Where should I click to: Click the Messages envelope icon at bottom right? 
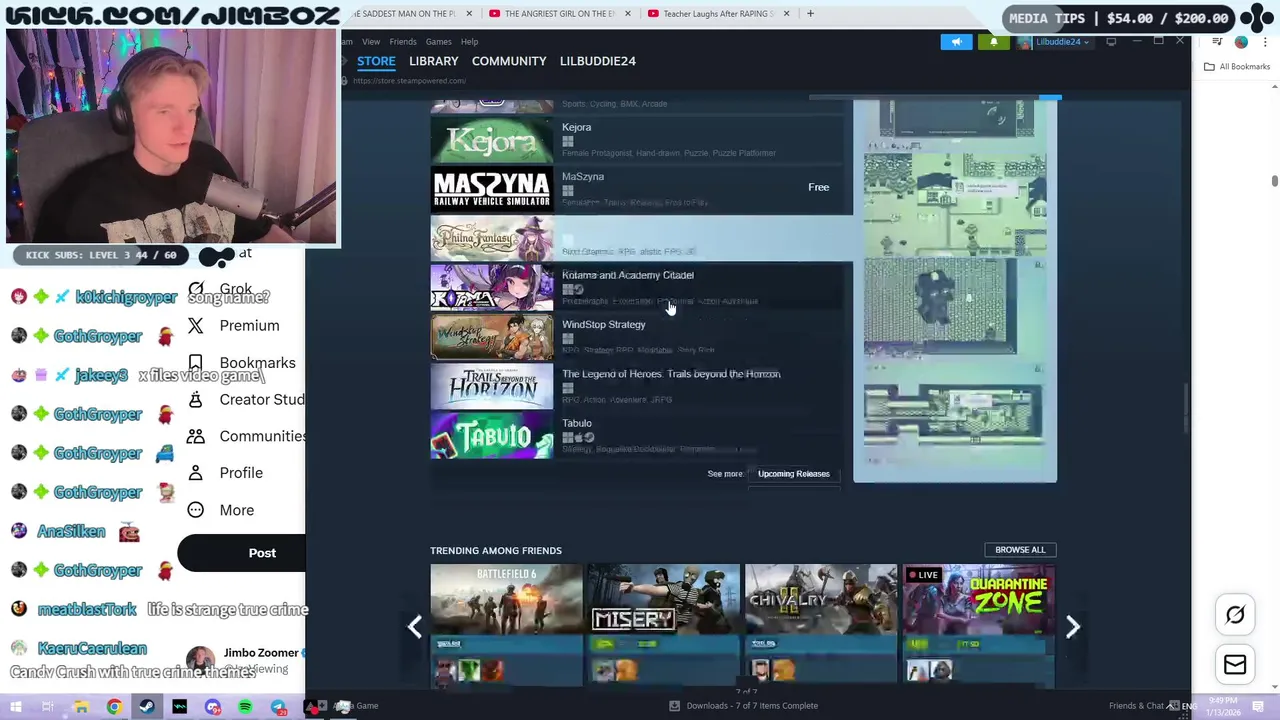1235,665
